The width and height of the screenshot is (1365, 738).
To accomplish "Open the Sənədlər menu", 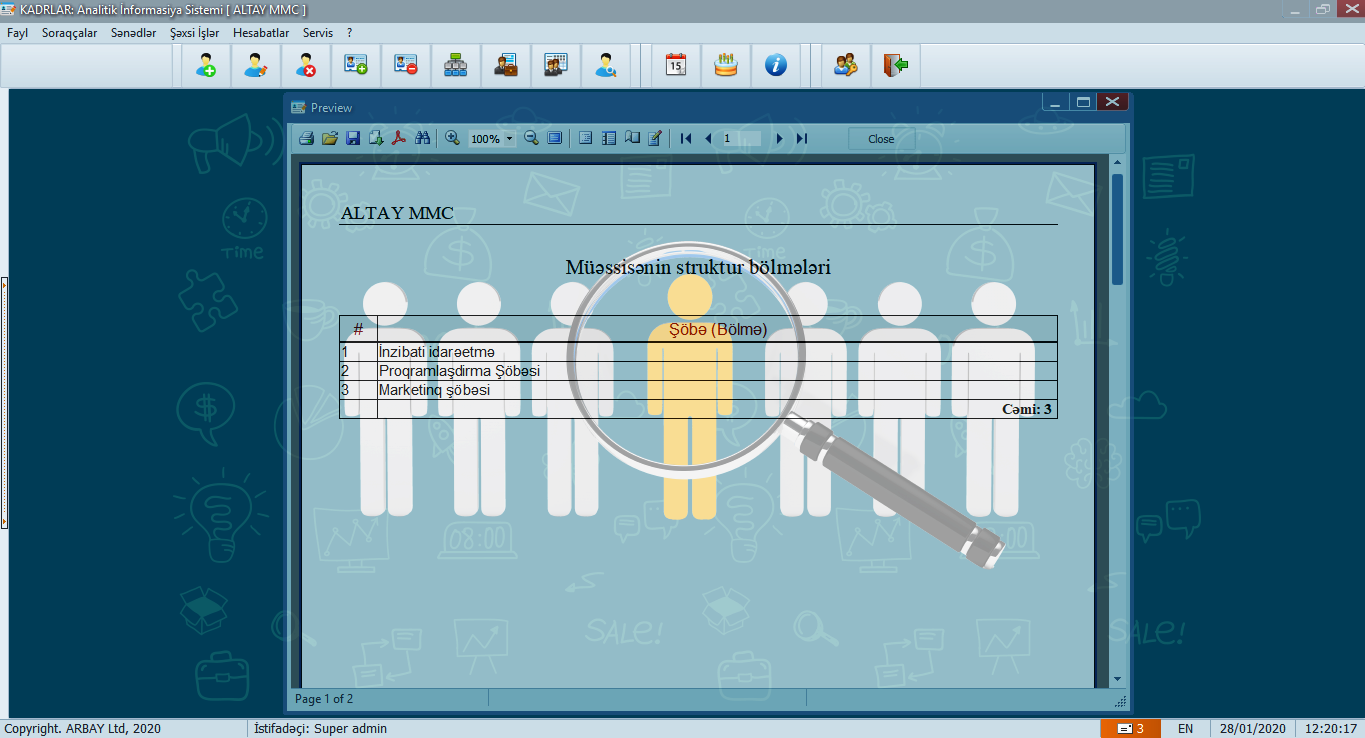I will (x=134, y=33).
